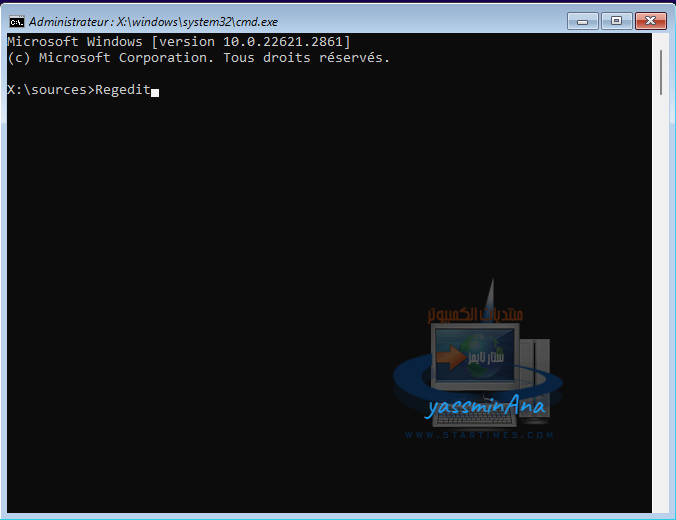676x520 pixels.
Task: Click the orange arrow in watermark logo
Action: click(x=451, y=357)
